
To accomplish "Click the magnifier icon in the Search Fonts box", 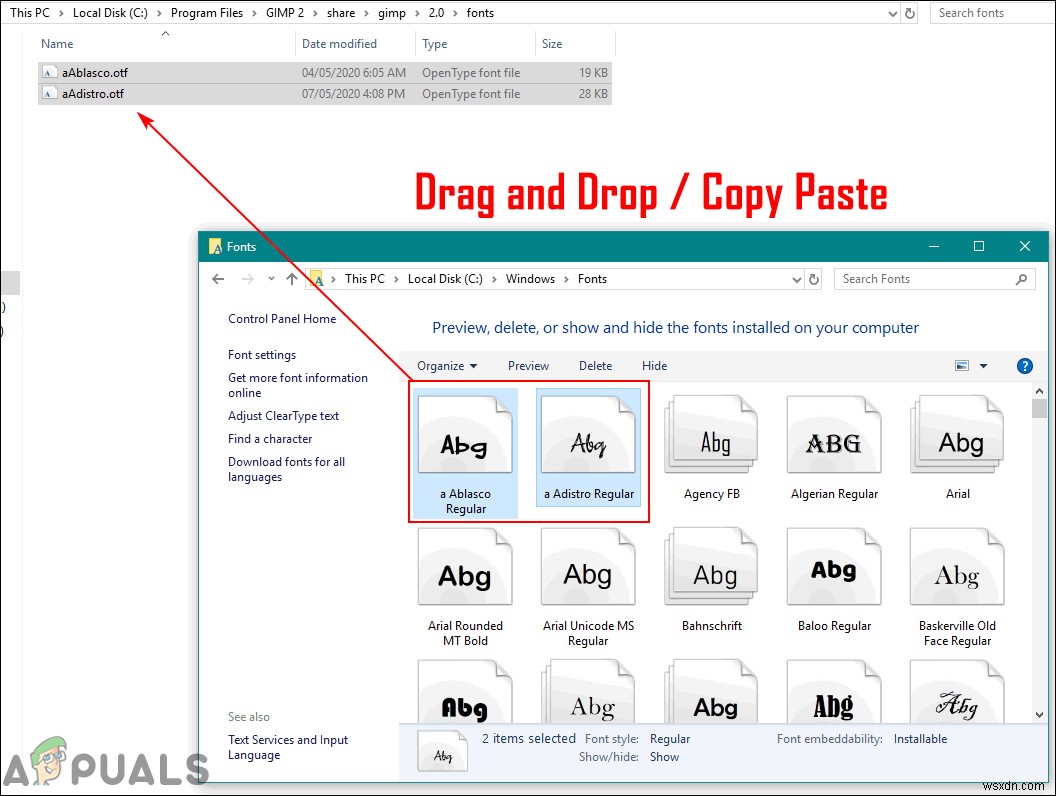I will pos(1021,279).
